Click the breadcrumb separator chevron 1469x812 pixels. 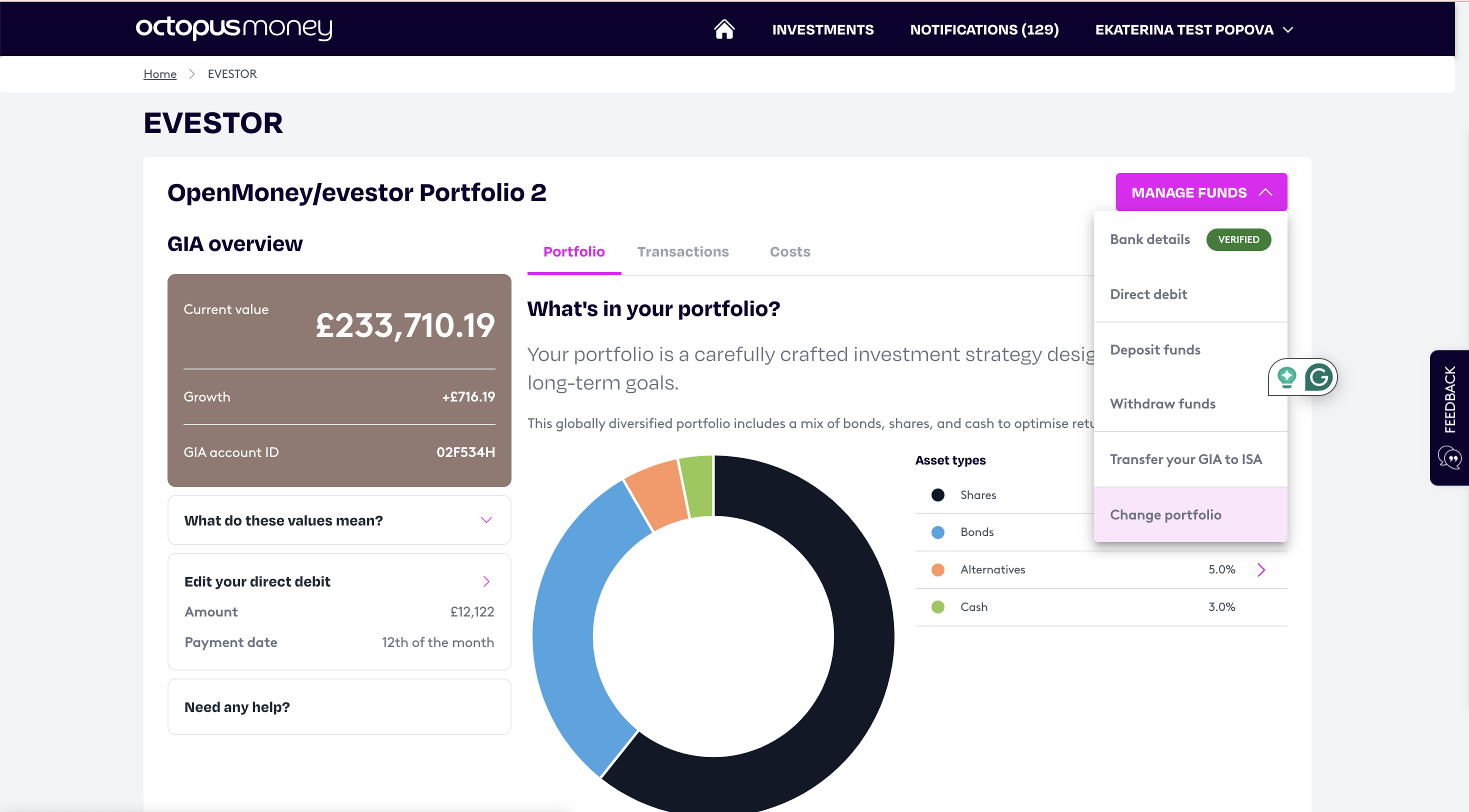(191, 74)
